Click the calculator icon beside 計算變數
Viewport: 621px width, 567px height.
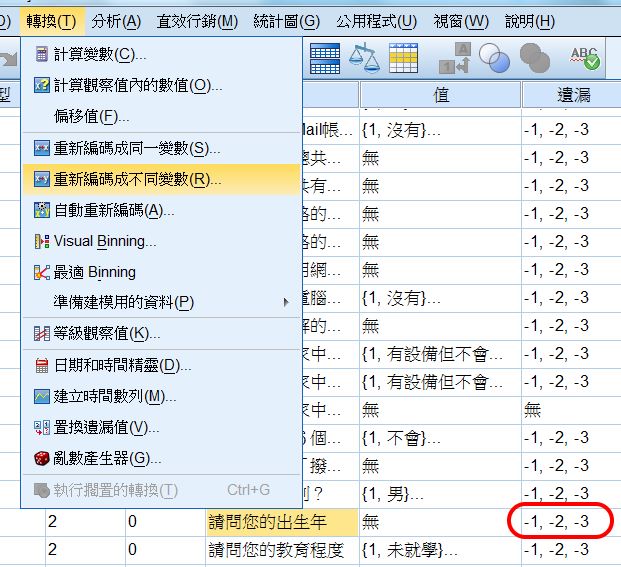(x=41, y=54)
